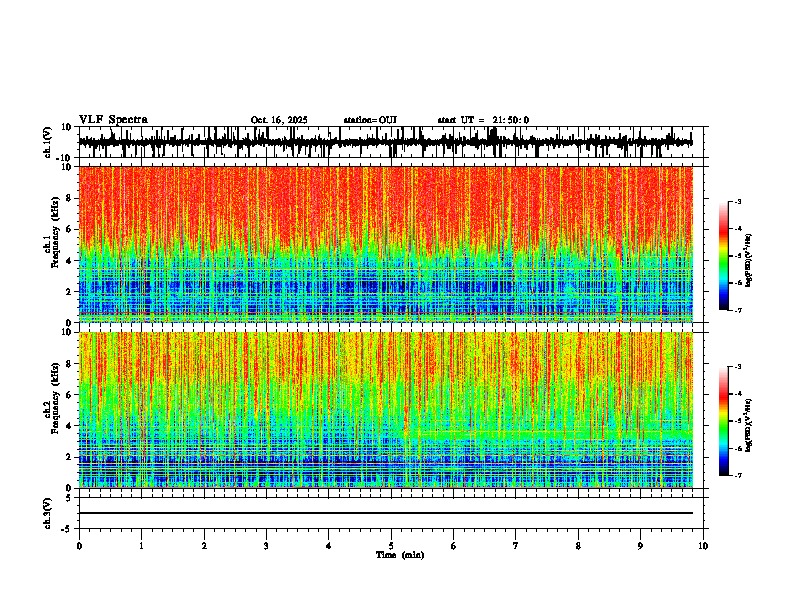Click the log(PSD) label beside ch.1 color bar
Viewport: 792px width, 612px height.
coord(748,261)
